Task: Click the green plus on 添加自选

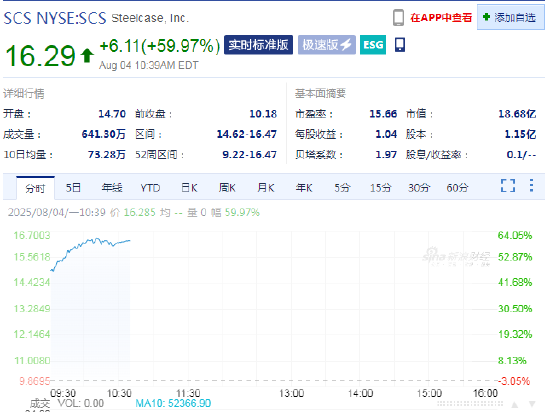Action: pyautogui.click(x=486, y=17)
